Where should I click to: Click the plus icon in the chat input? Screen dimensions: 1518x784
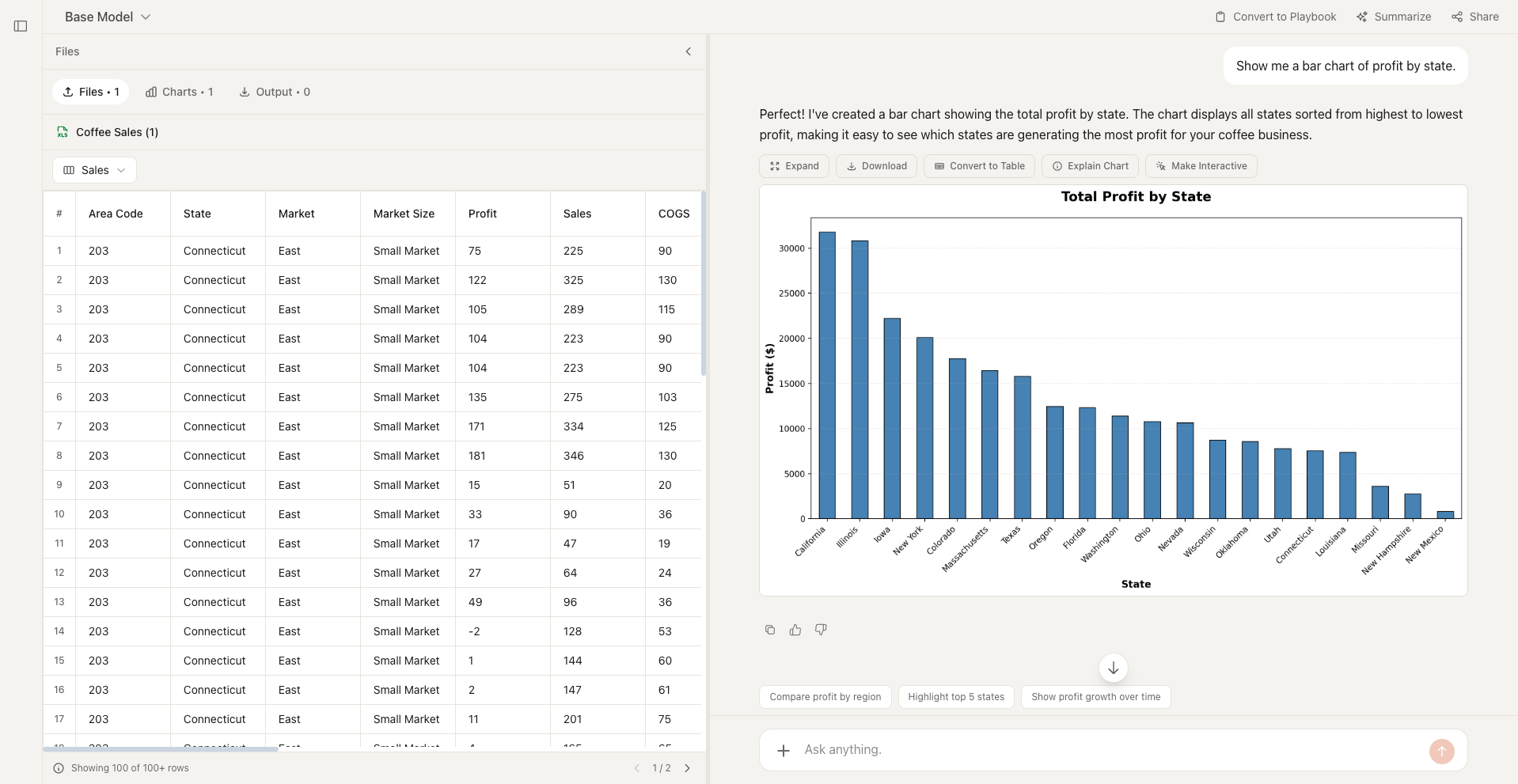784,749
